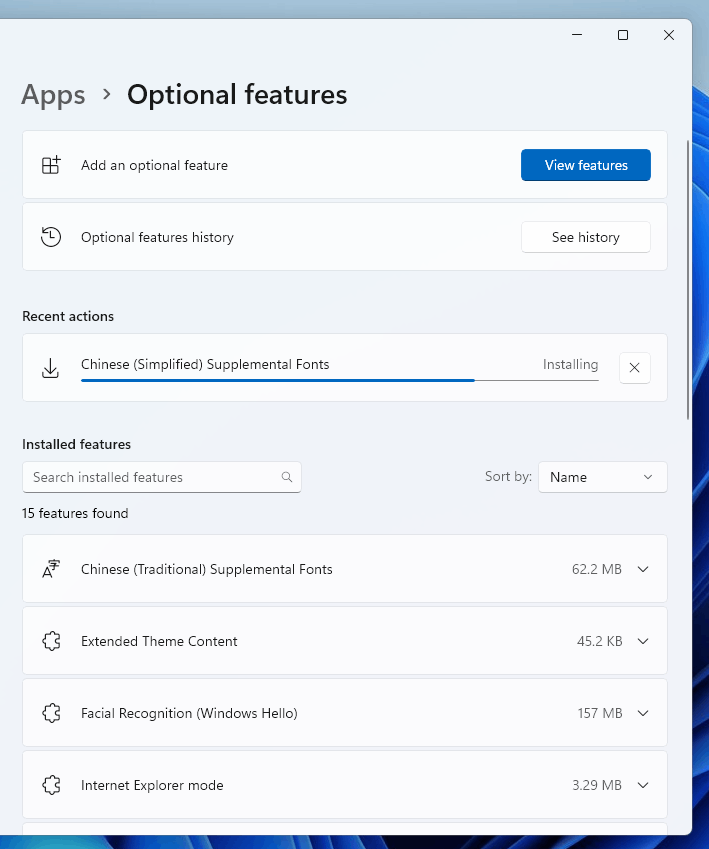Click the Facial Recognition puzzle icon
The height and width of the screenshot is (849, 709).
tap(51, 713)
